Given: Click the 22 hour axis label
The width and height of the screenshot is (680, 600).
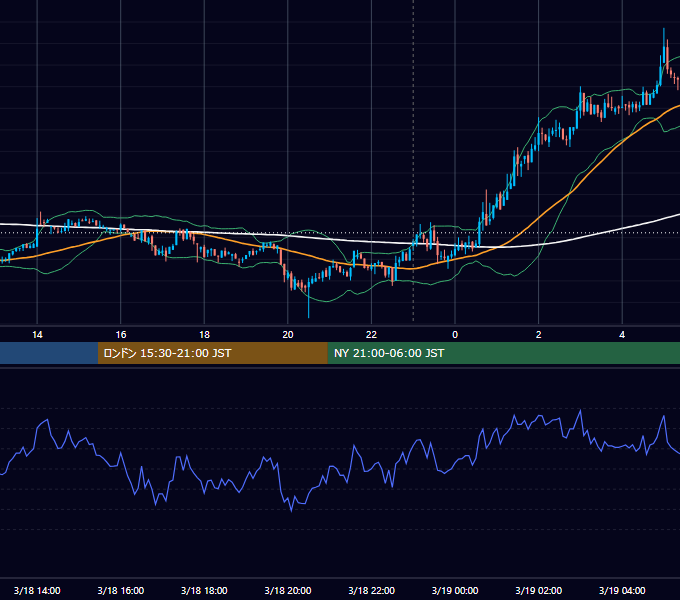Looking at the screenshot, I should [371, 335].
